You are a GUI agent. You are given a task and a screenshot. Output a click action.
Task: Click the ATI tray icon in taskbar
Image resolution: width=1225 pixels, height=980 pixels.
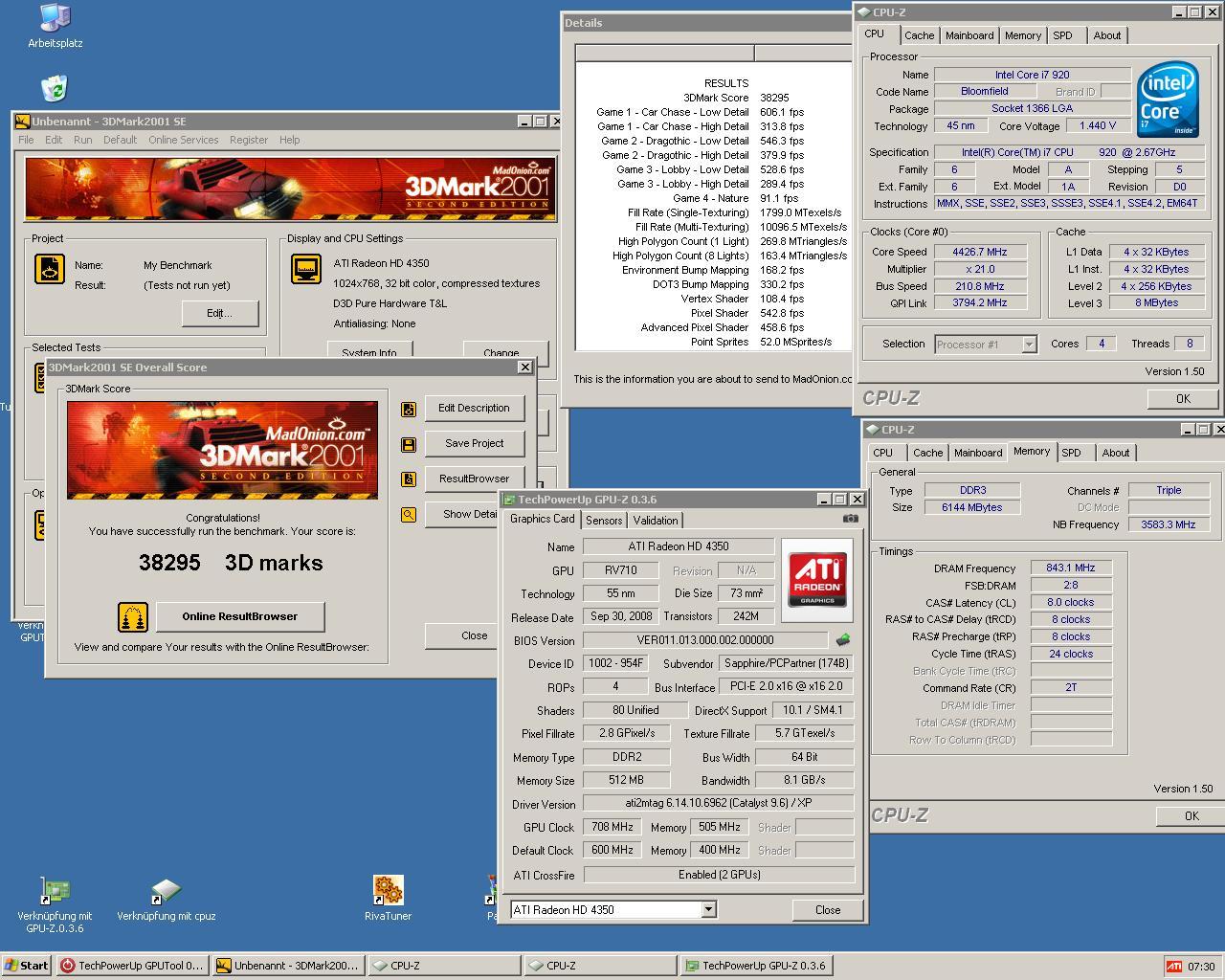1173,967
